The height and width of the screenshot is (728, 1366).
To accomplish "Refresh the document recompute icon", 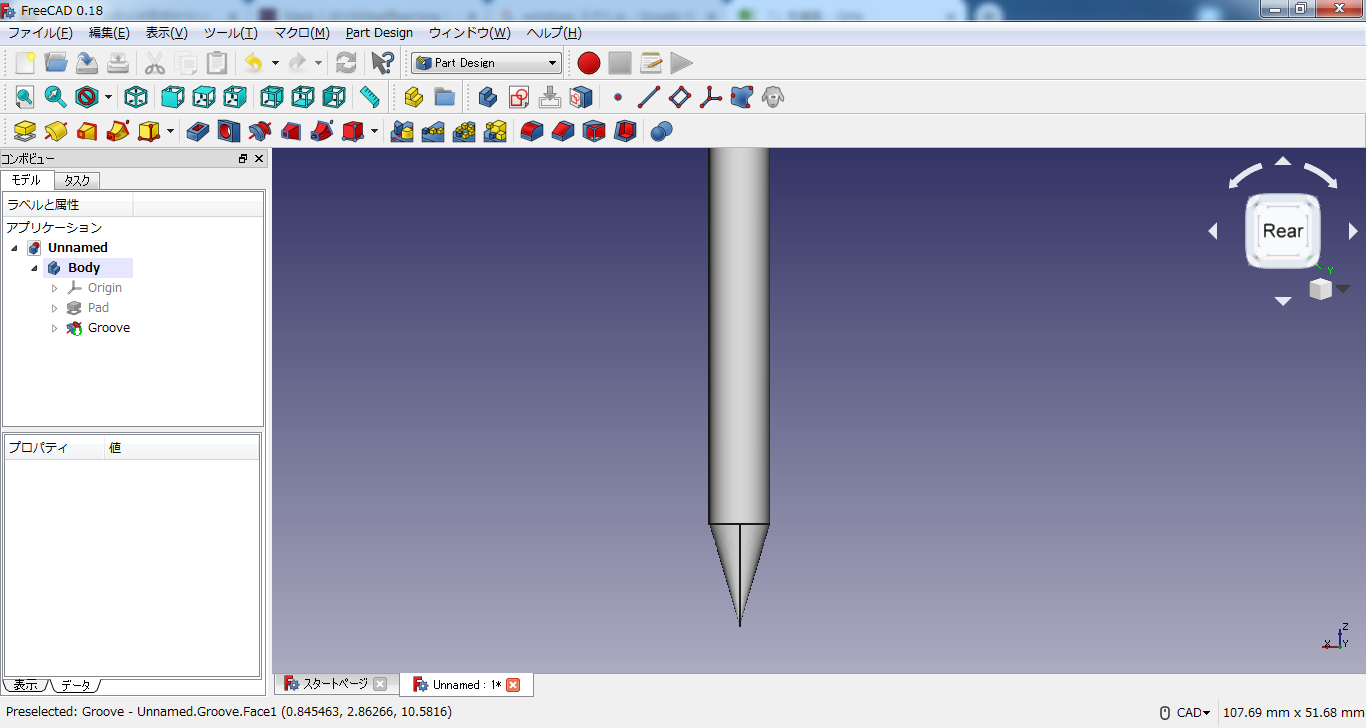I will click(346, 63).
